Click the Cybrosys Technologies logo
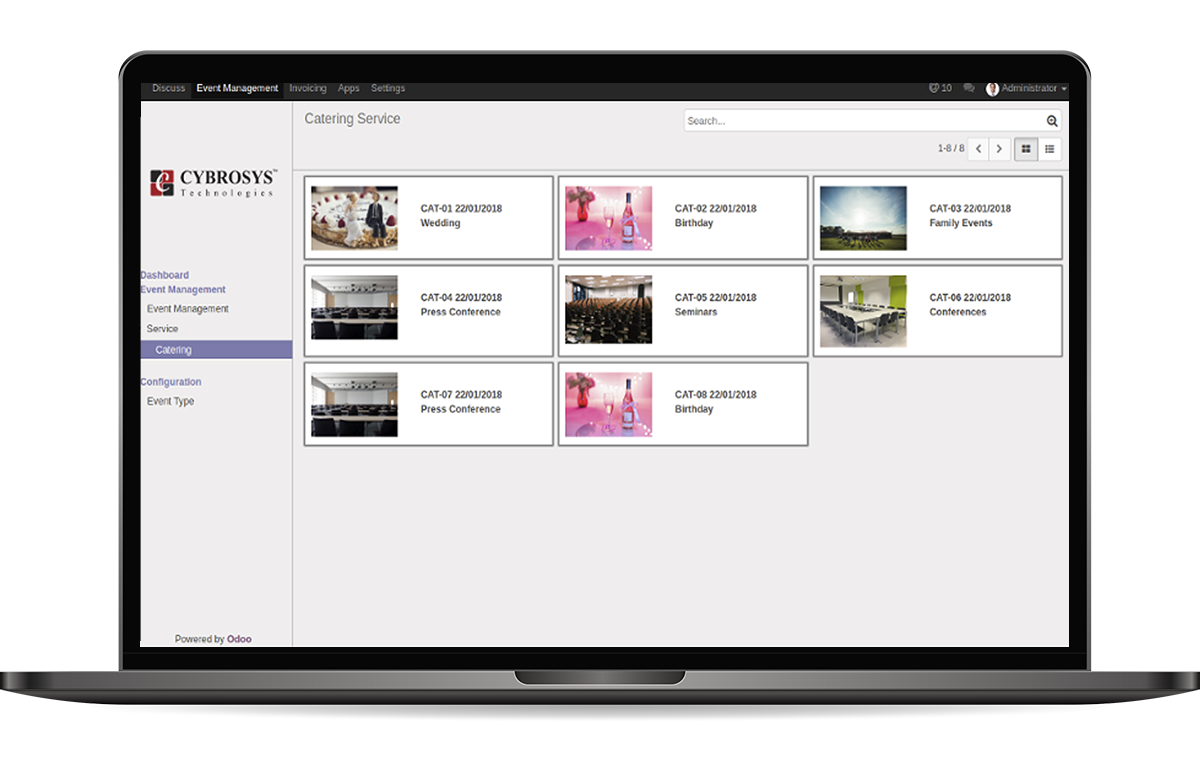The image size is (1200, 766). [x=213, y=183]
